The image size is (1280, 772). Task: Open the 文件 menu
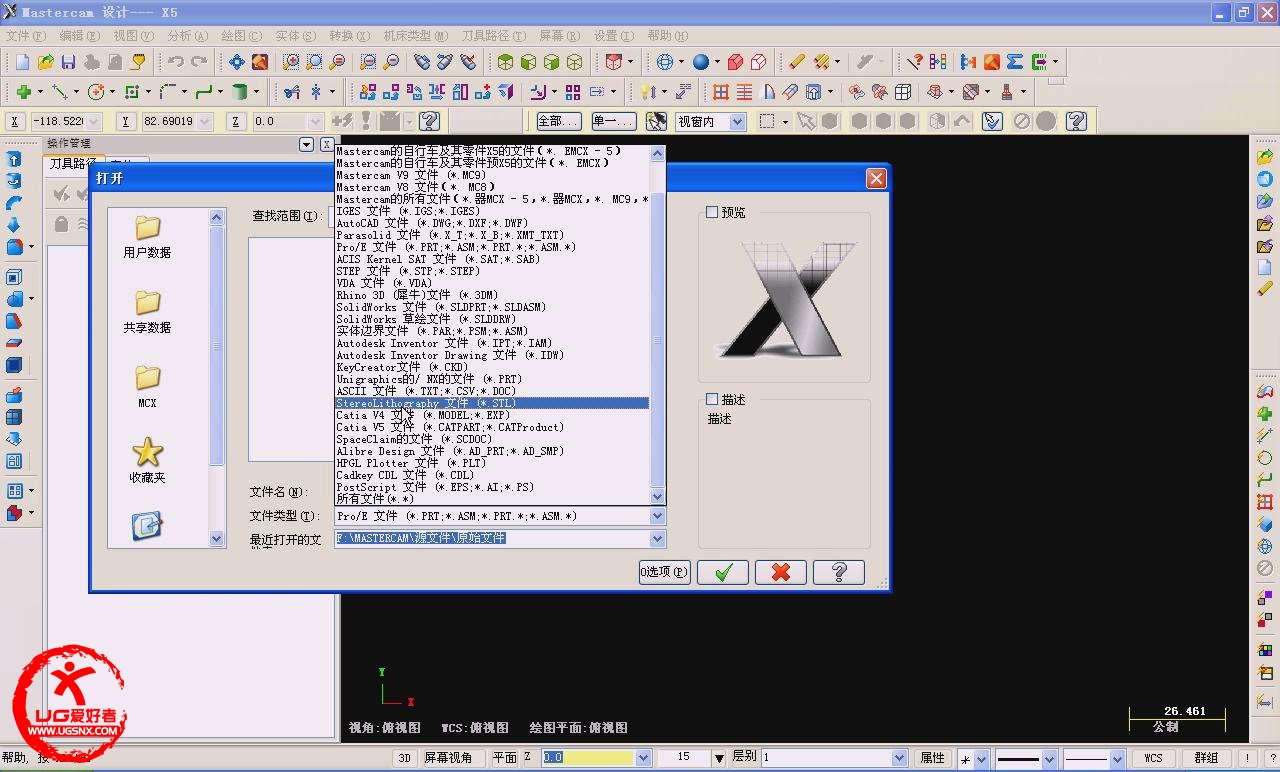(x=25, y=35)
